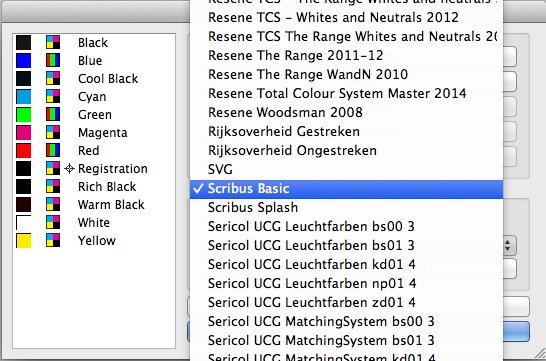This screenshot has width=546, height=361.
Task: Choose Sericol UCG Leuchtfarben bs00 3
Action: point(346,227)
